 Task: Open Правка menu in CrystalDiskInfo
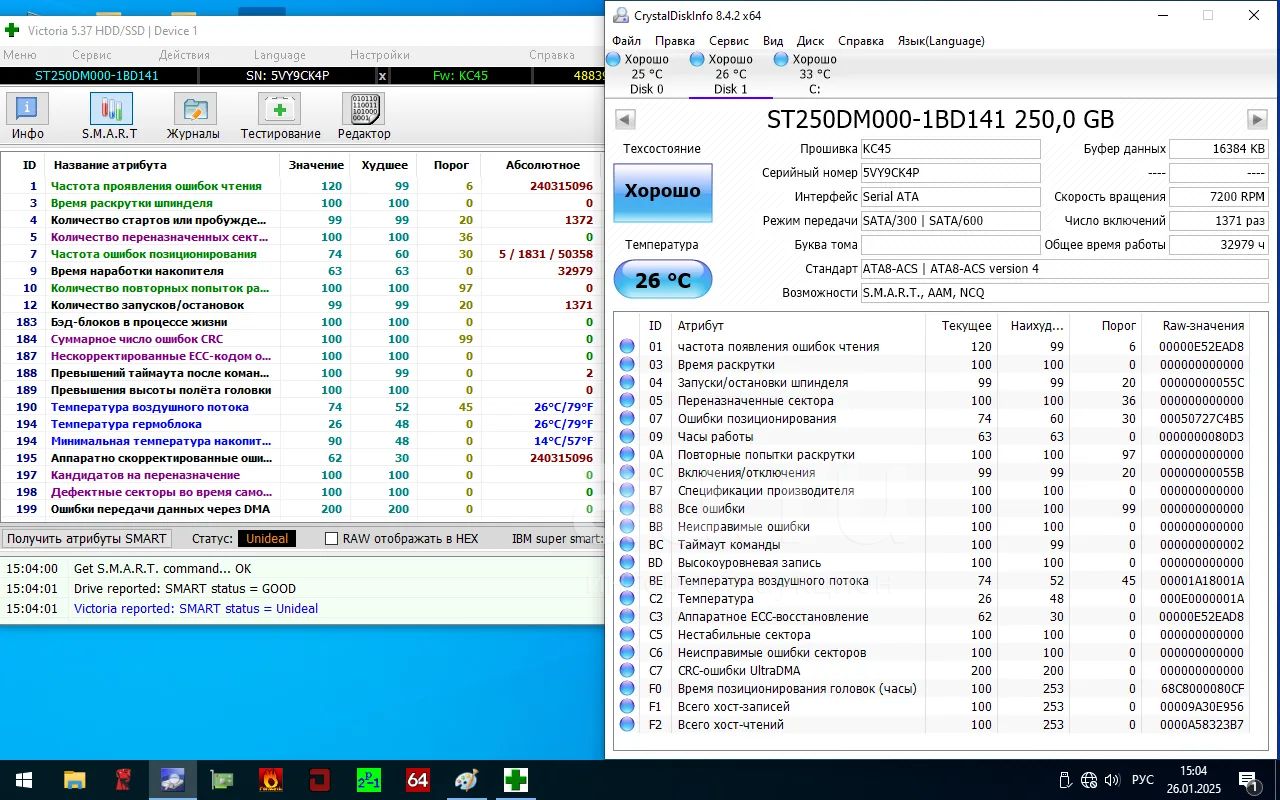675,41
